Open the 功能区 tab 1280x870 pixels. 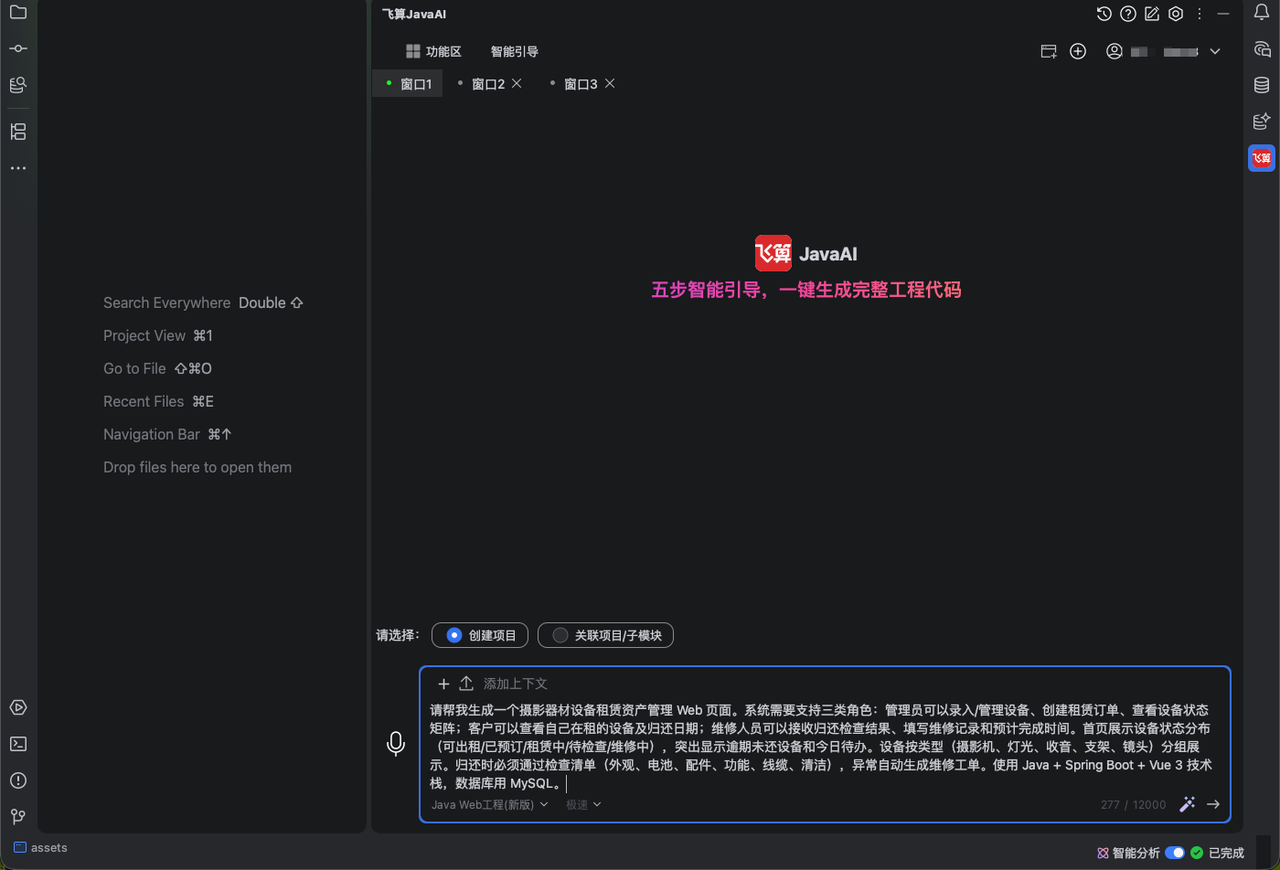(x=434, y=51)
